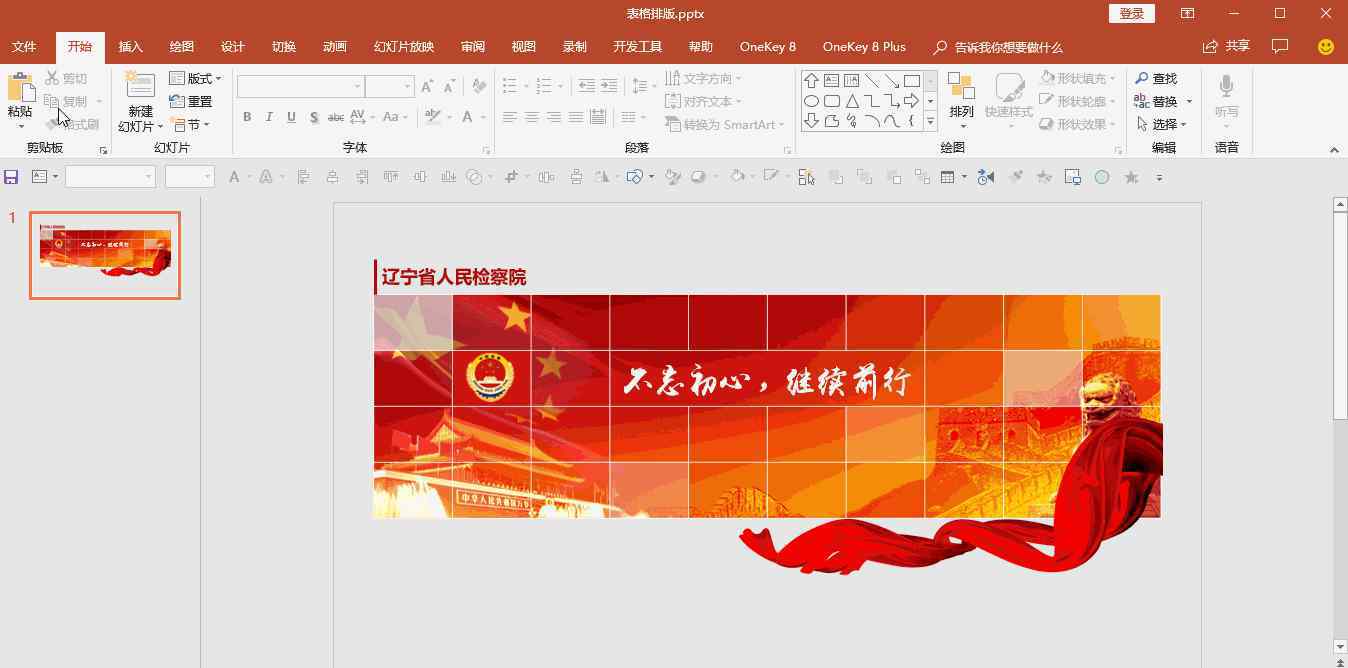1348x668 pixels.
Task: Toggle bold (B) formatting
Action: click(247, 117)
